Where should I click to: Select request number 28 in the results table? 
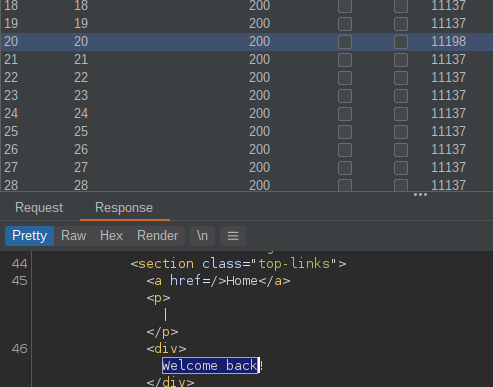(x=11, y=186)
